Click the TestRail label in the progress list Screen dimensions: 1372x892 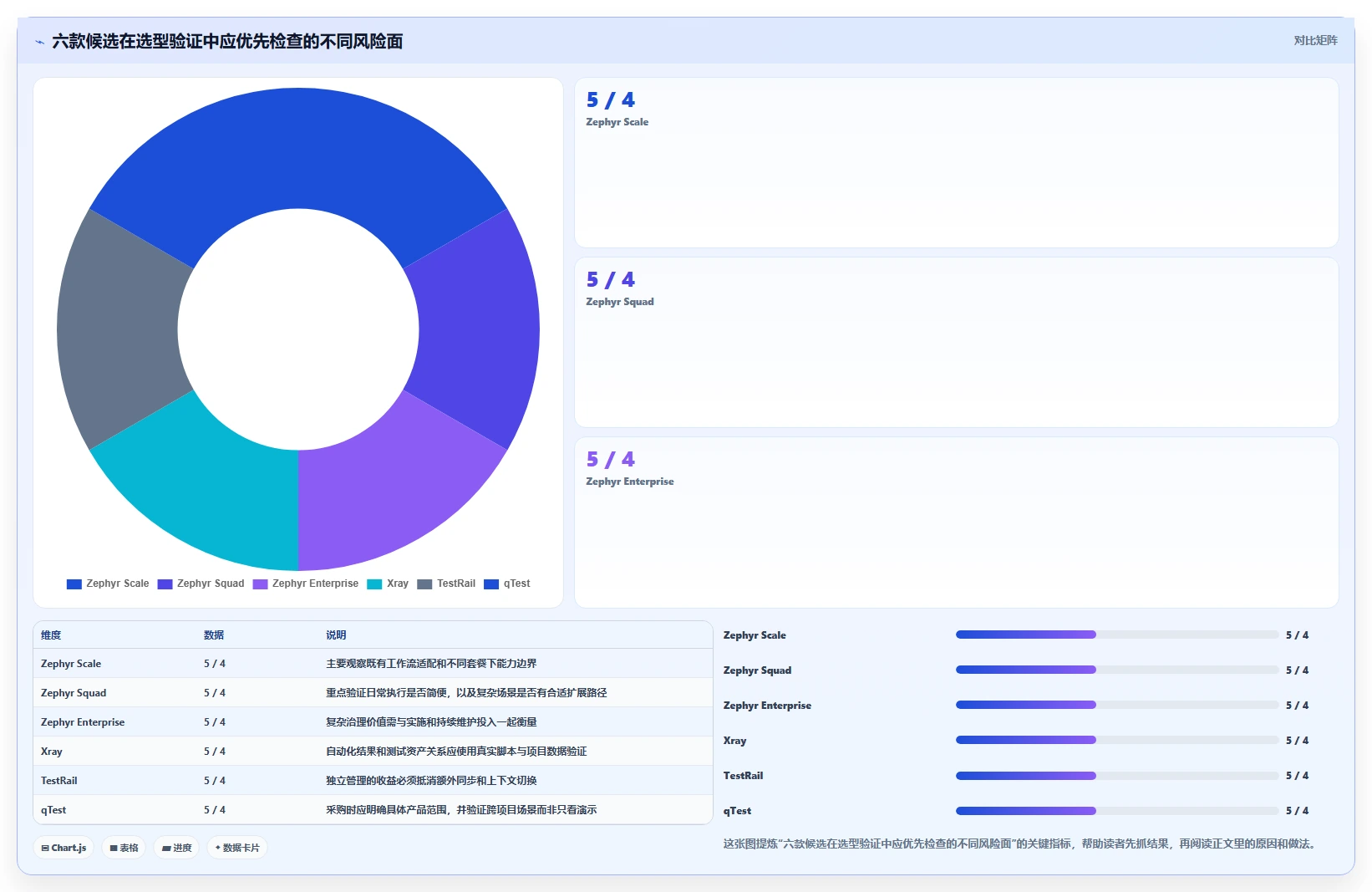pos(743,776)
